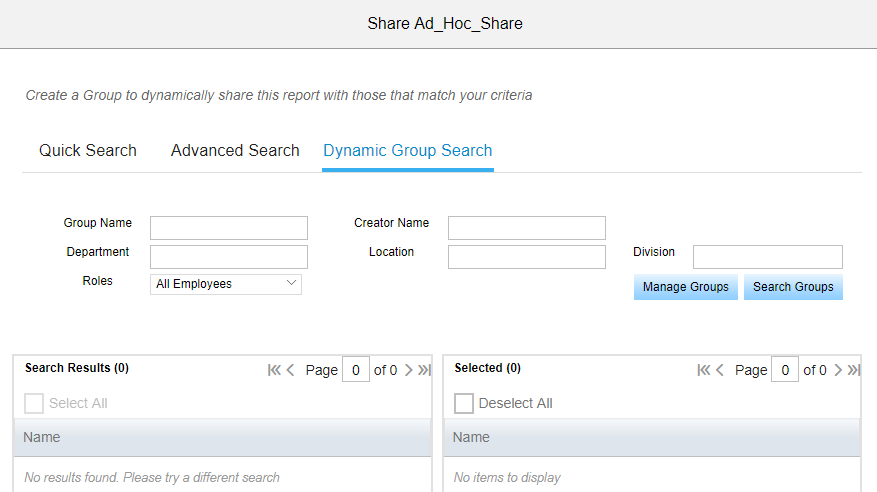The height and width of the screenshot is (492, 877).
Task: Click the Search Groups button
Action: (793, 287)
